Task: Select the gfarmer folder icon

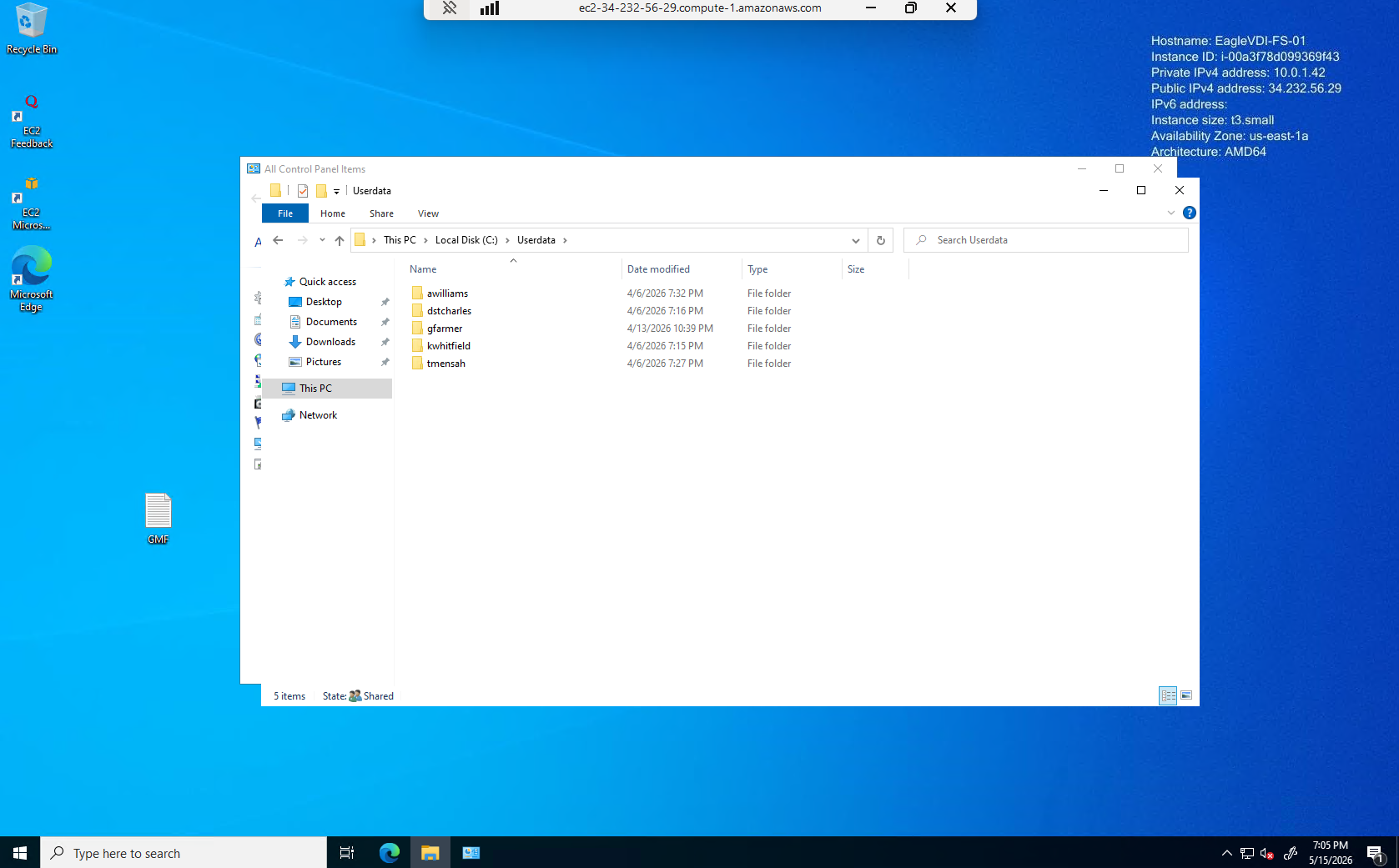Action: [417, 329]
